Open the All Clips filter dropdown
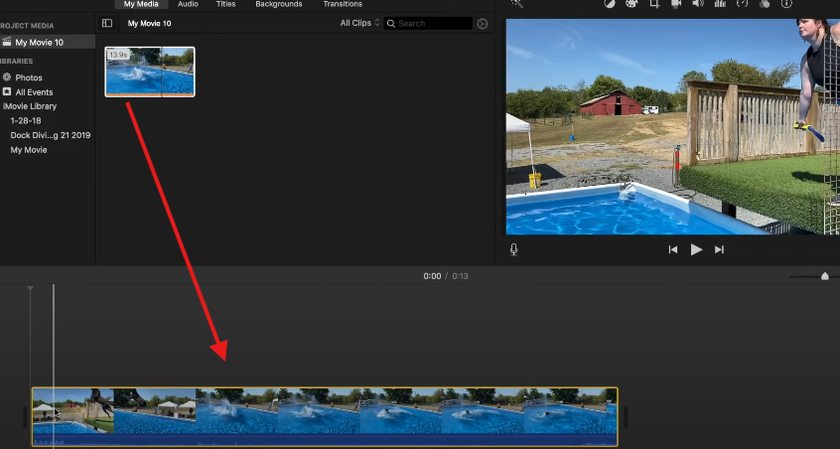 coord(360,23)
